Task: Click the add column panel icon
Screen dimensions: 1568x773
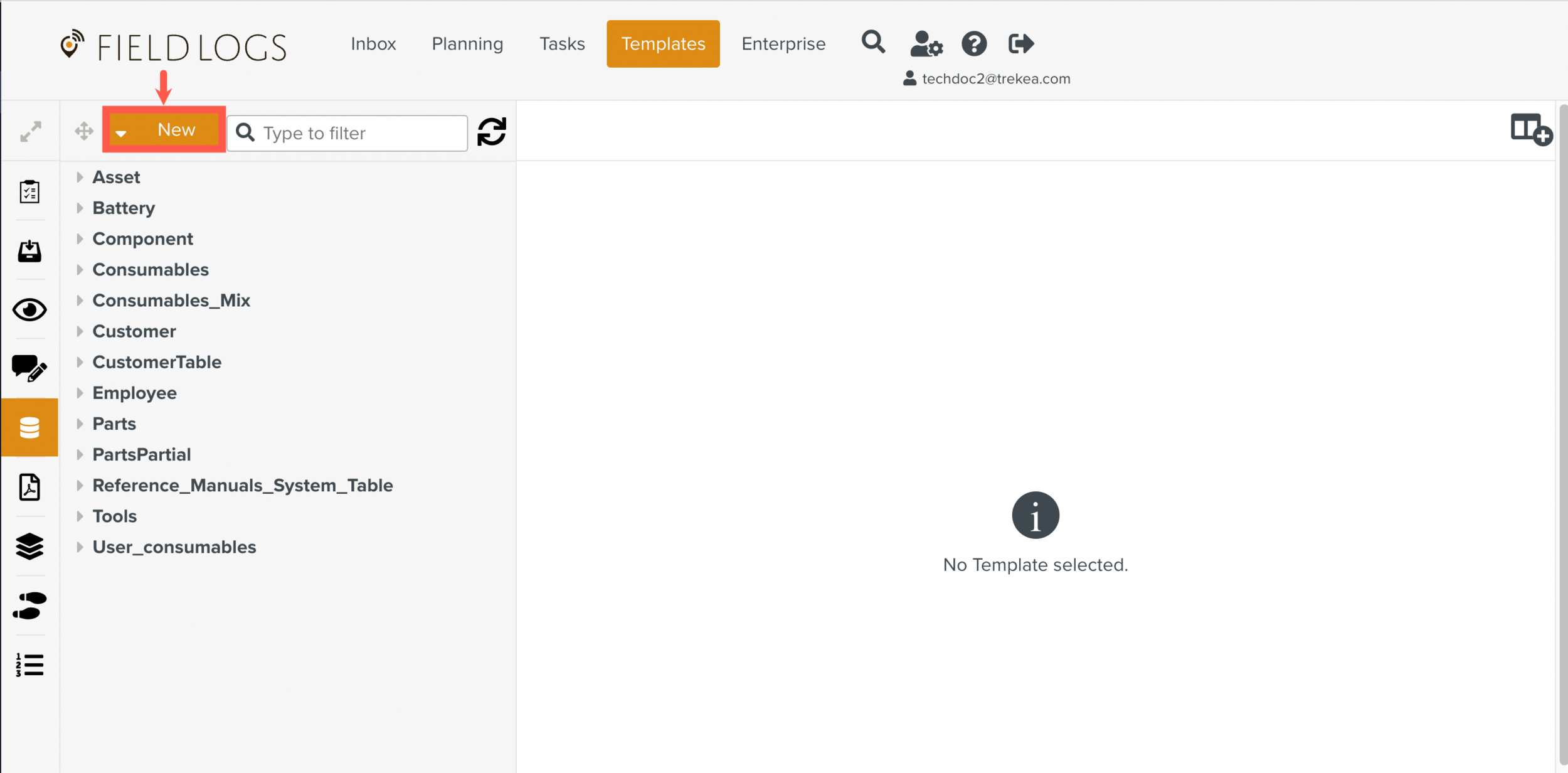Action: [1530, 130]
